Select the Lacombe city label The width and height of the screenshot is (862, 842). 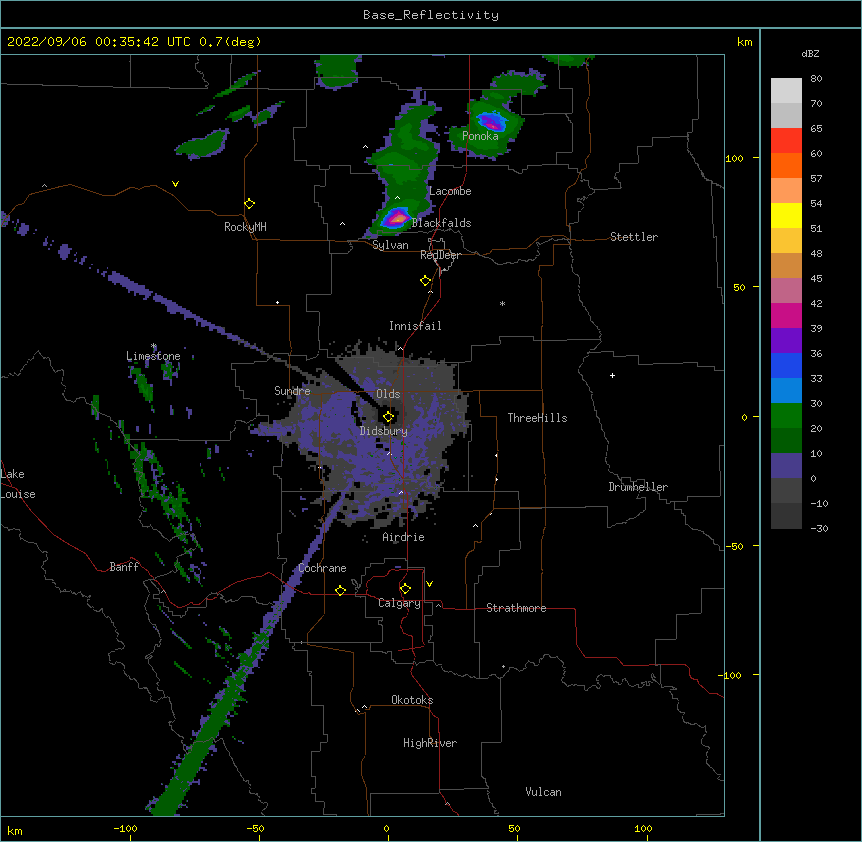450,191
